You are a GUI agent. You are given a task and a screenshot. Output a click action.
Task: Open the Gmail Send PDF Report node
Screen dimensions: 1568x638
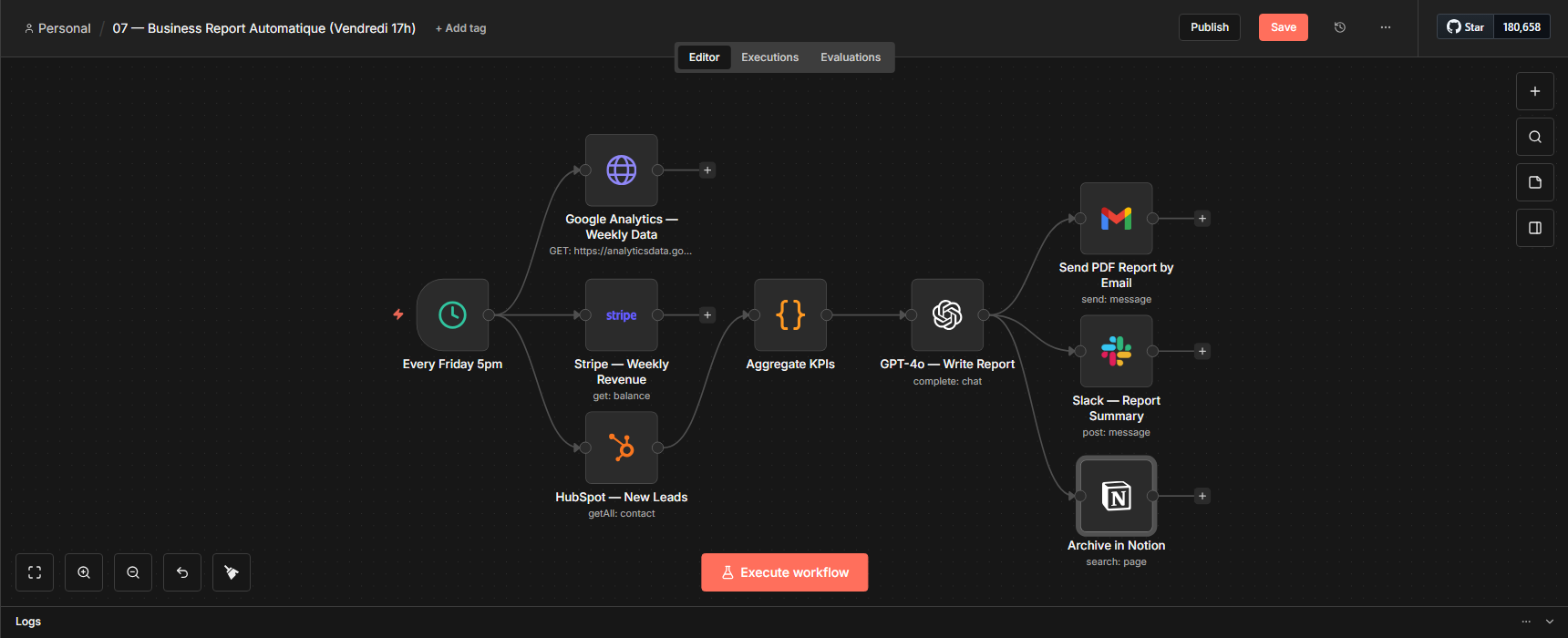pos(1117,219)
